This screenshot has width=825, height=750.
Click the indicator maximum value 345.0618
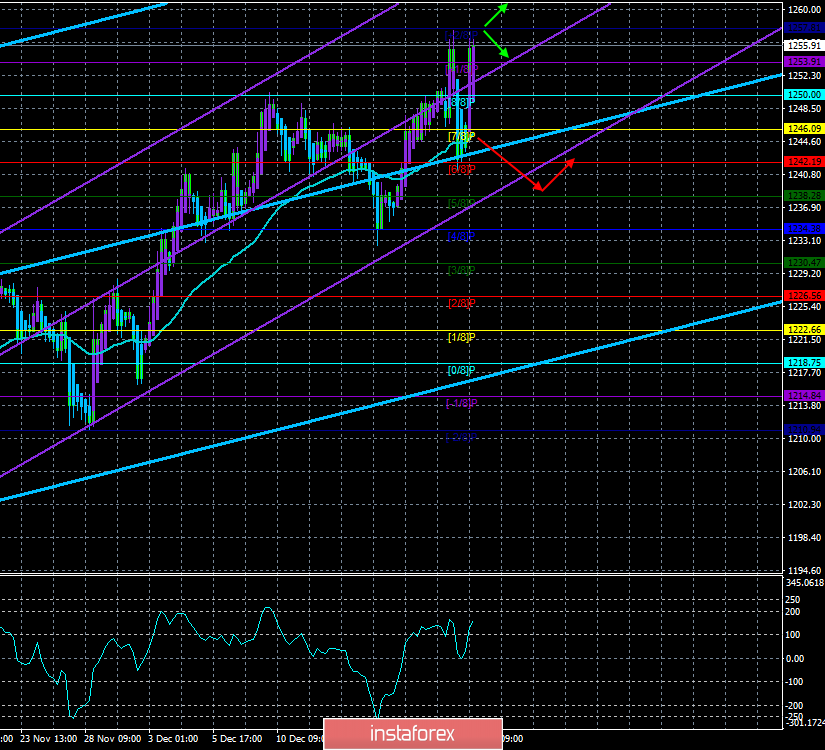pyautogui.click(x=805, y=583)
